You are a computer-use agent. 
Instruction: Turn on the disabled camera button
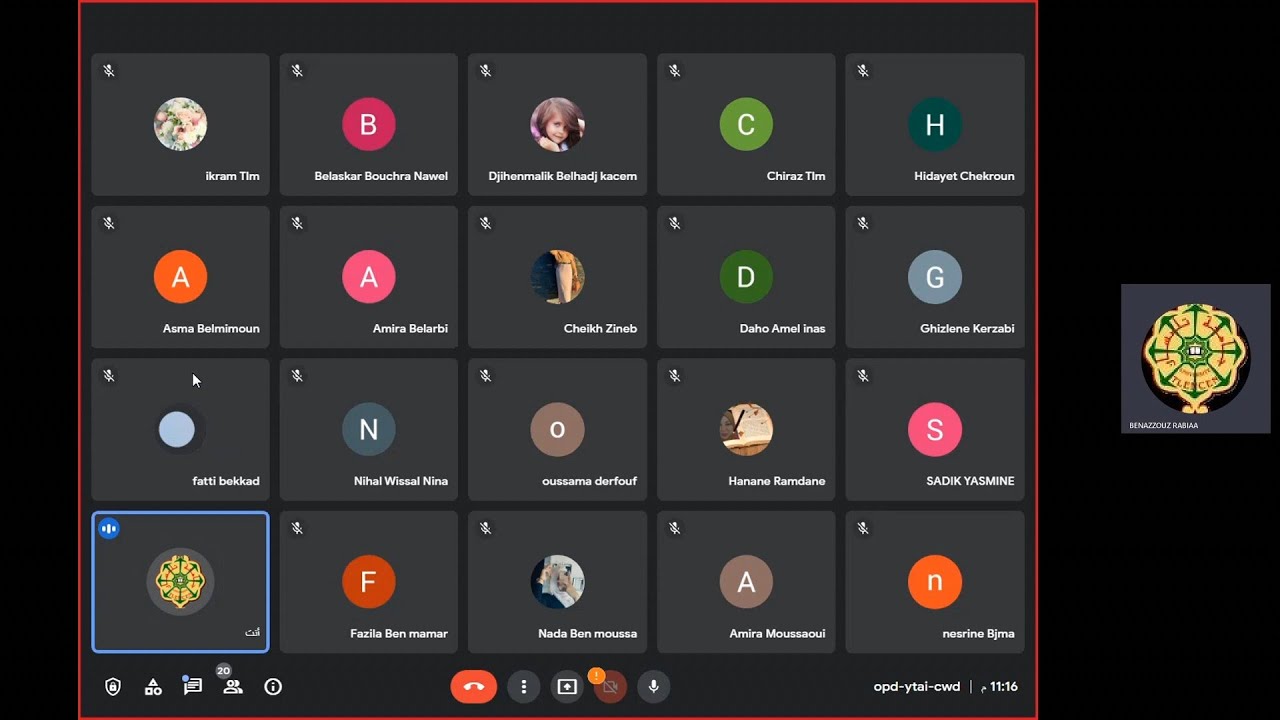click(610, 687)
